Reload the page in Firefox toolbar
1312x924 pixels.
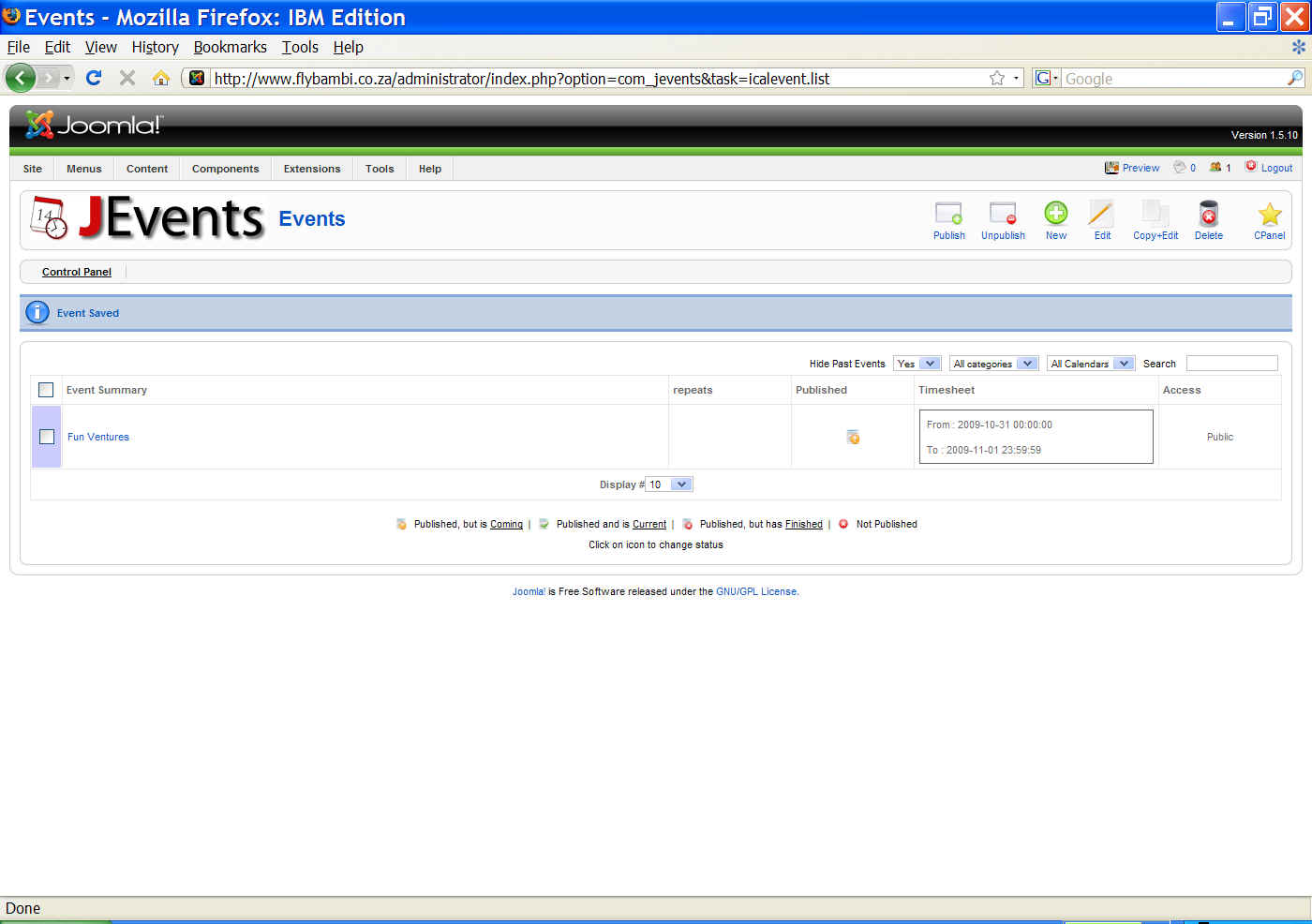coord(94,78)
